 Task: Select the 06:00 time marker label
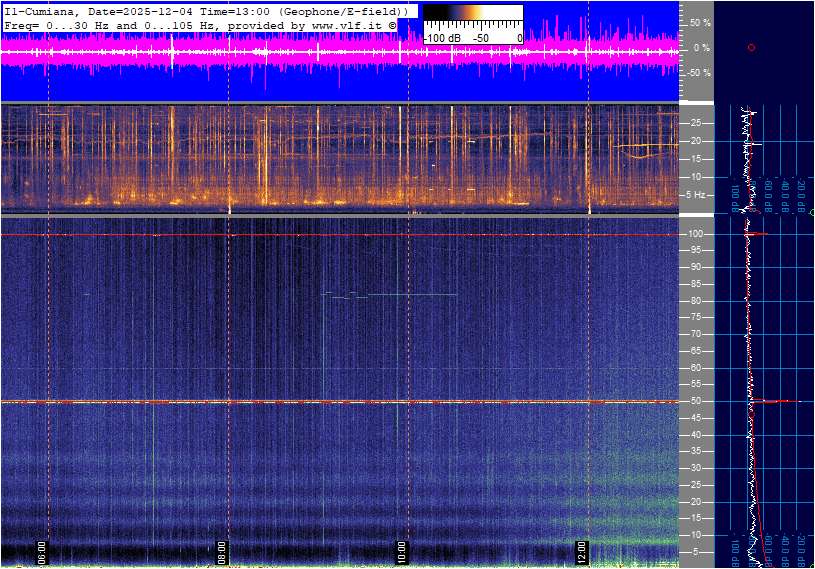(x=42, y=552)
